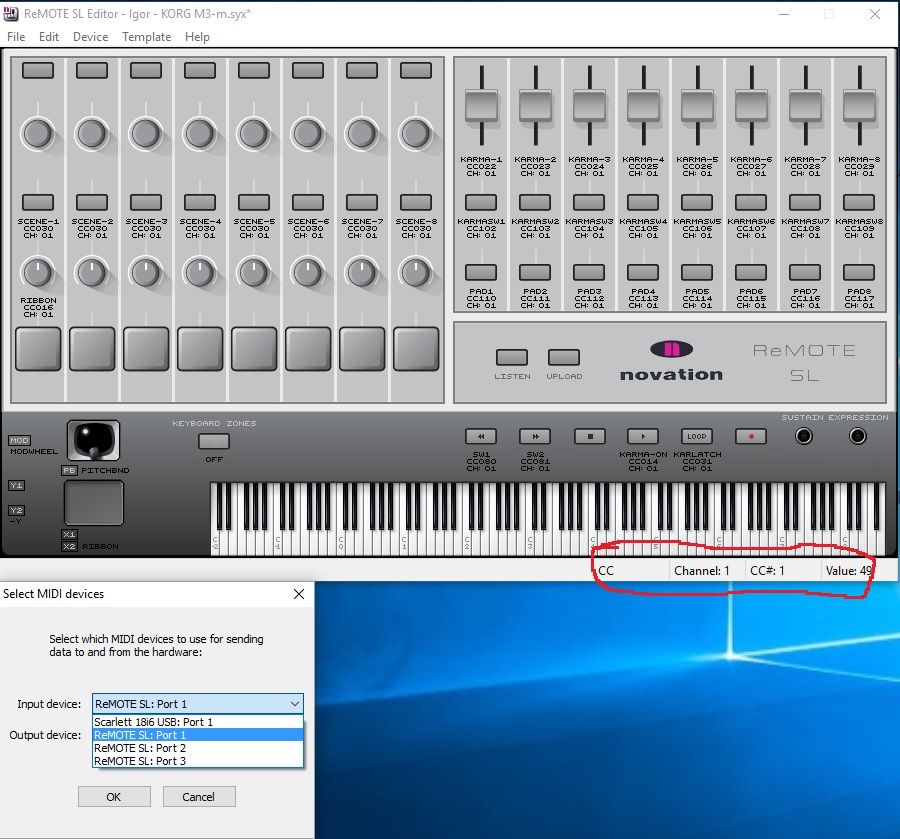This screenshot has width=900, height=839.
Task: Open the Input device combo box
Action: pos(197,704)
